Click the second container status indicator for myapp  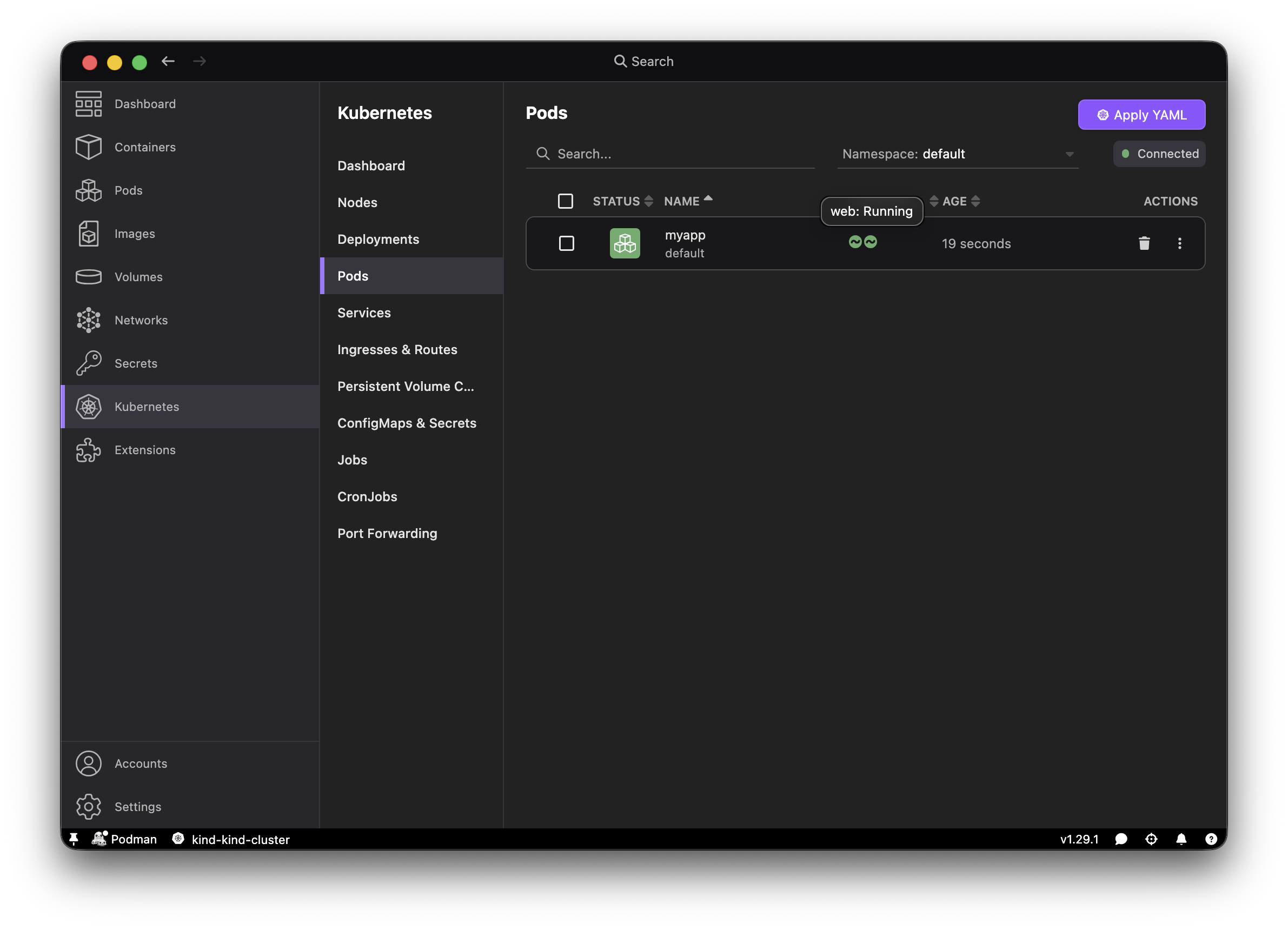click(870, 242)
